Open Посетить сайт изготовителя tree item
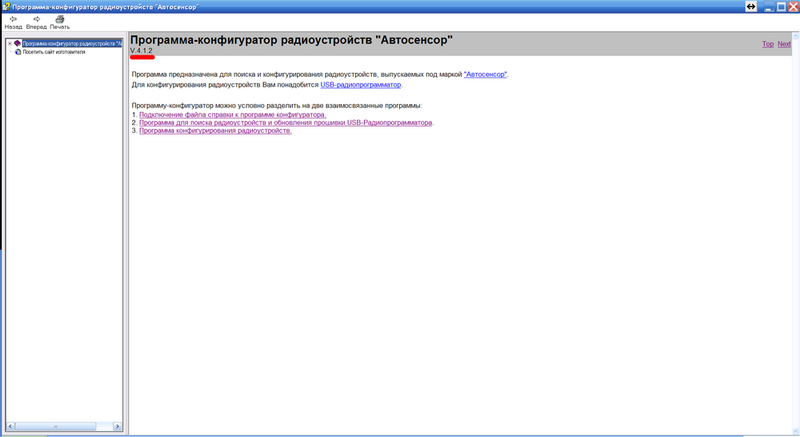The height and width of the screenshot is (437, 800). (x=54, y=52)
